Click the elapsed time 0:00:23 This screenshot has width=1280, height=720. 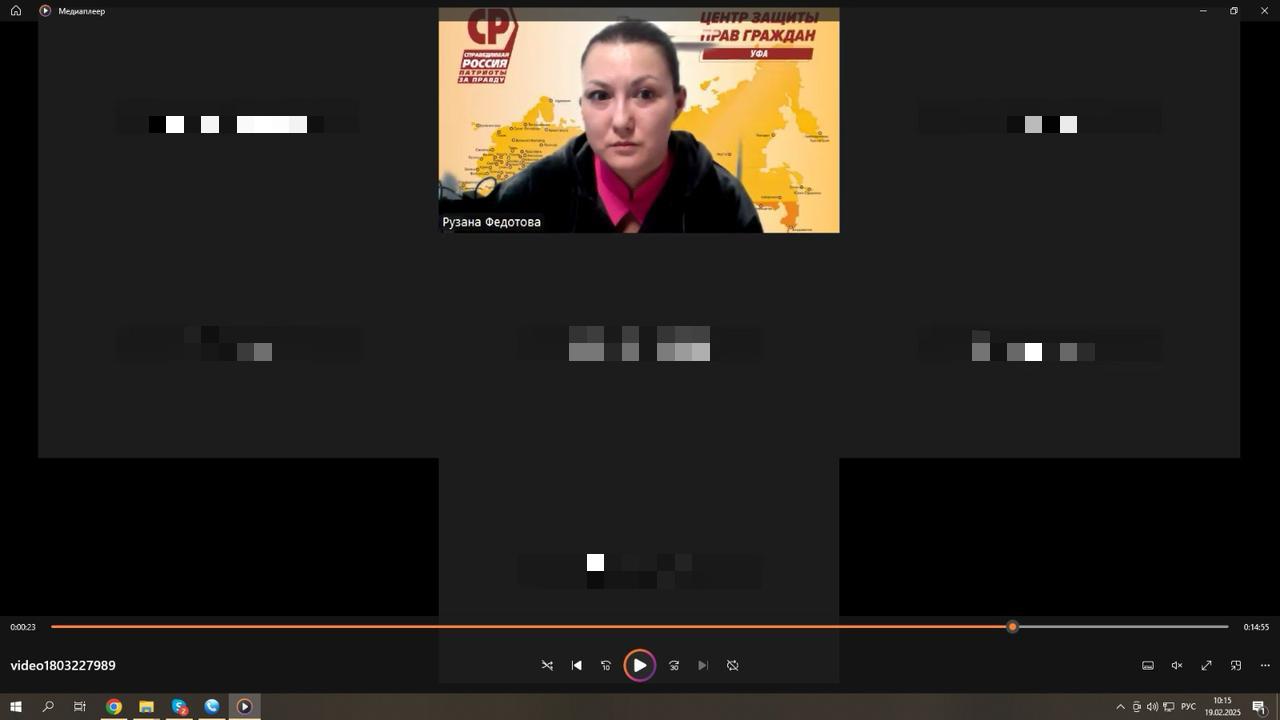[23, 627]
